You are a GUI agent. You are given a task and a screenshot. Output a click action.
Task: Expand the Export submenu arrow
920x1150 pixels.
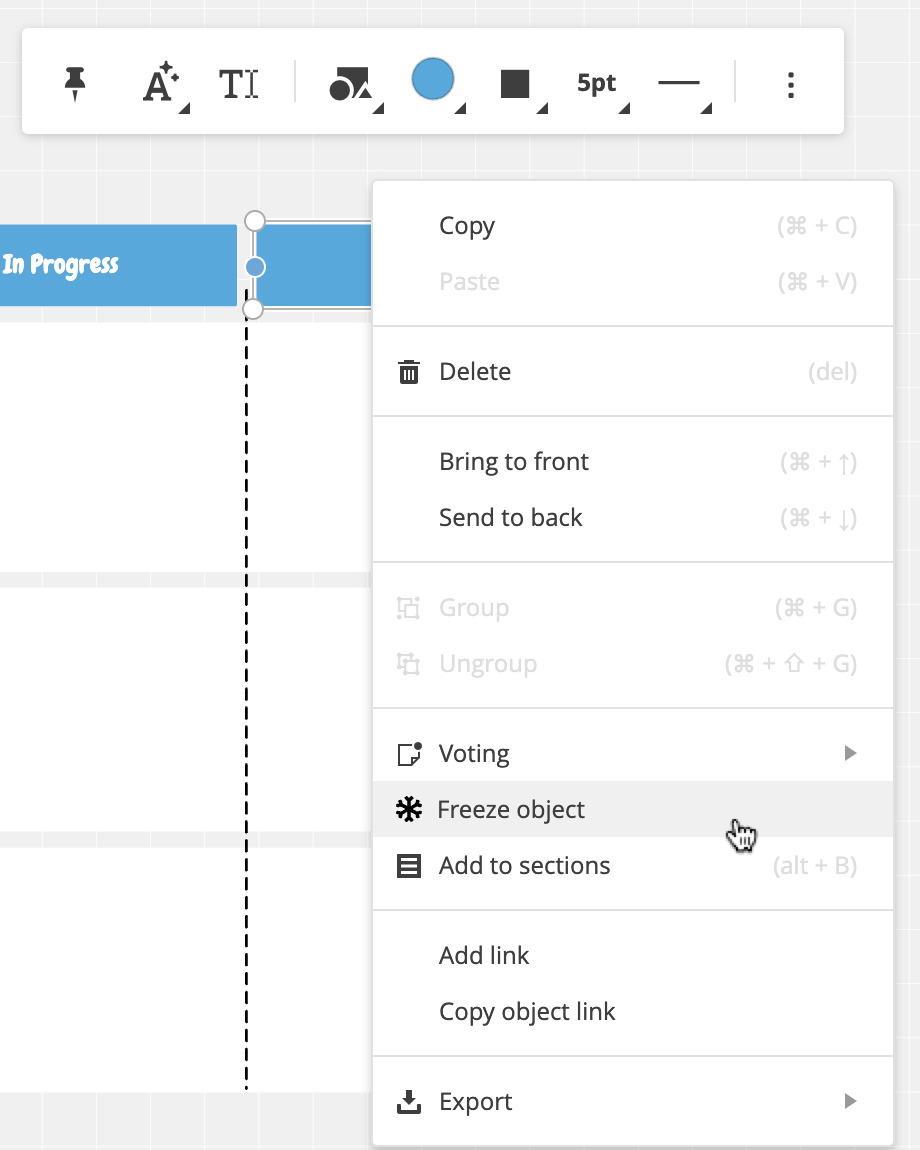[x=850, y=1101]
